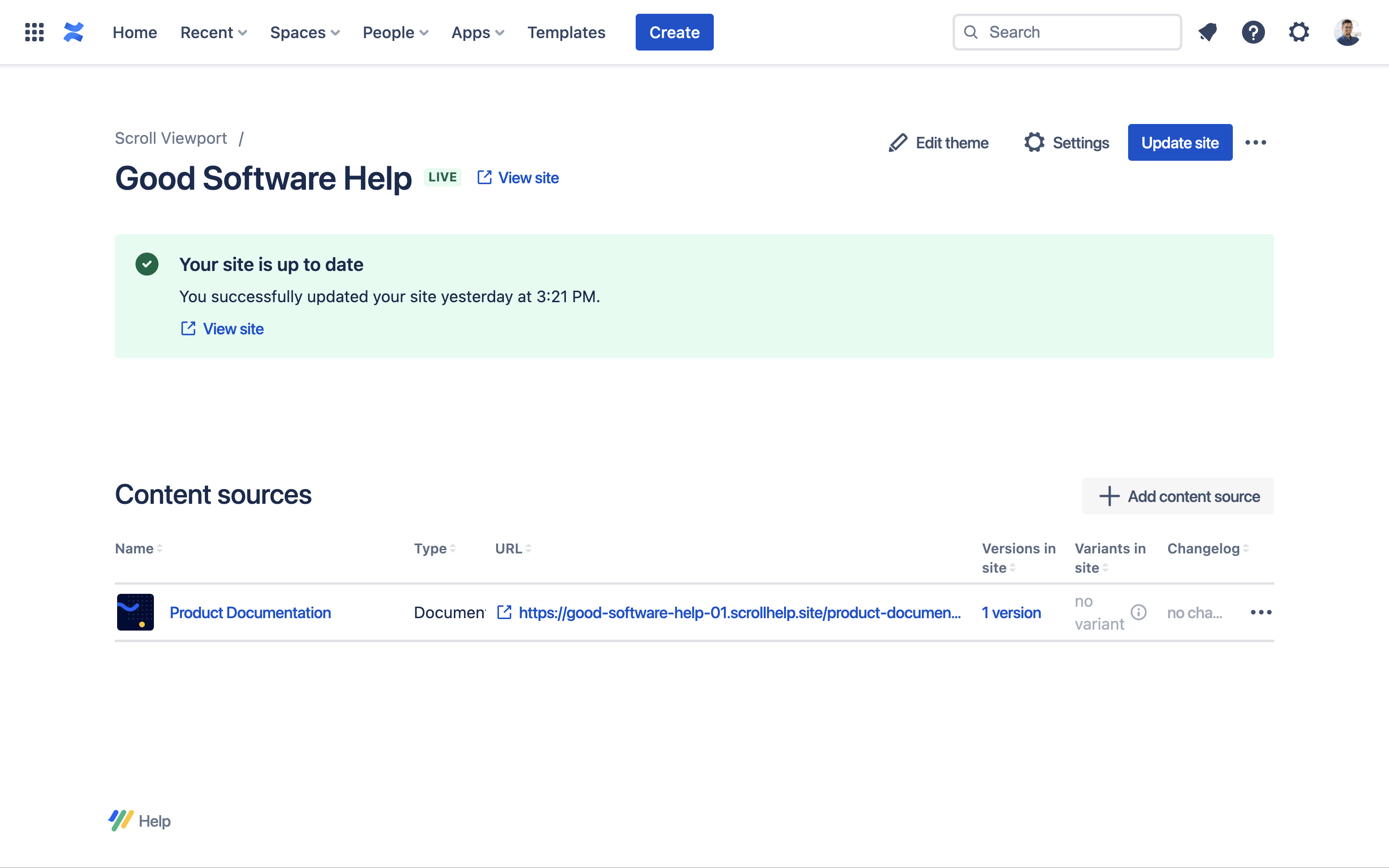Open the Templates menu item
This screenshot has height=868, width=1389.
point(566,32)
